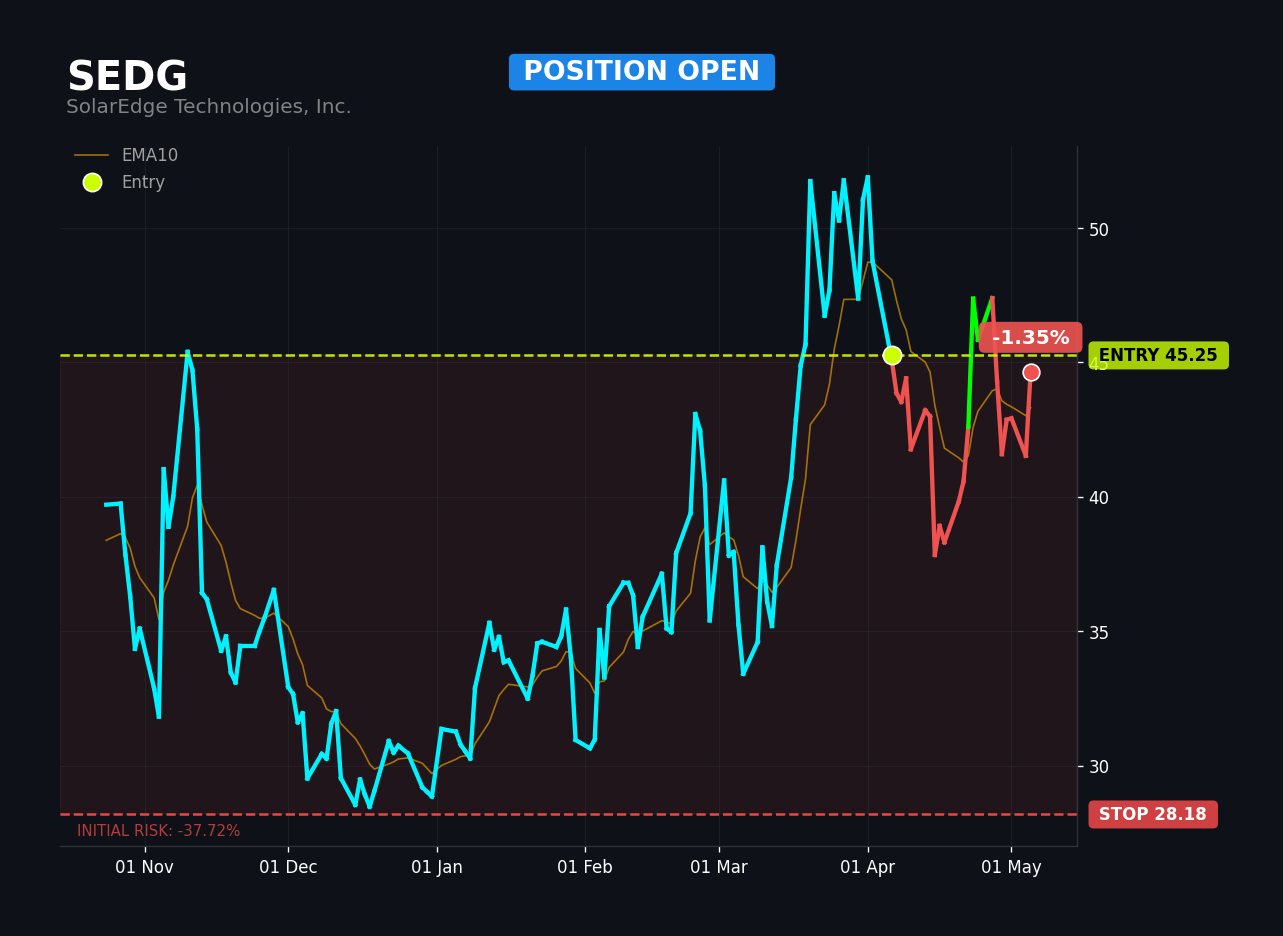The image size is (1283, 936).
Task: Click the 30 y-axis tick label
Action: pyautogui.click(x=1099, y=766)
